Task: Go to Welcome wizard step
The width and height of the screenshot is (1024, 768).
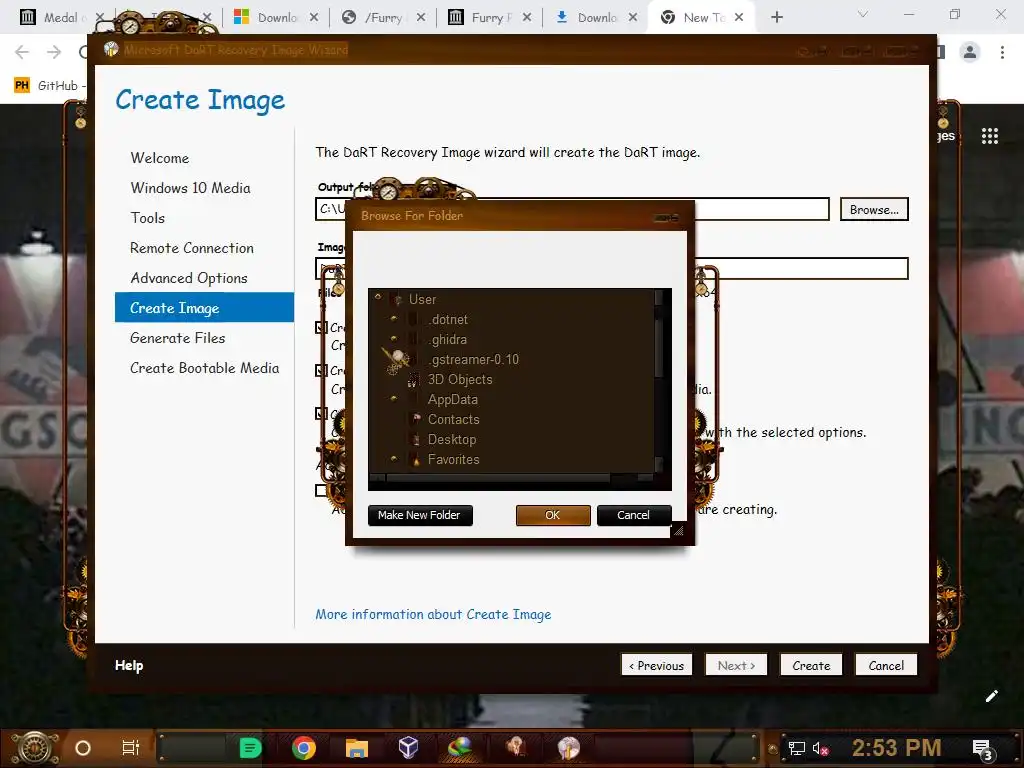Action: (159, 158)
